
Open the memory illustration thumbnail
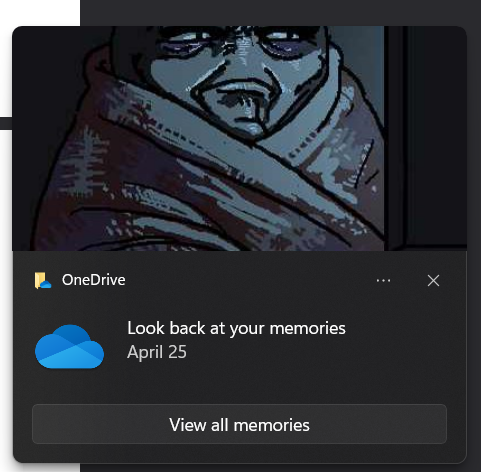239,138
